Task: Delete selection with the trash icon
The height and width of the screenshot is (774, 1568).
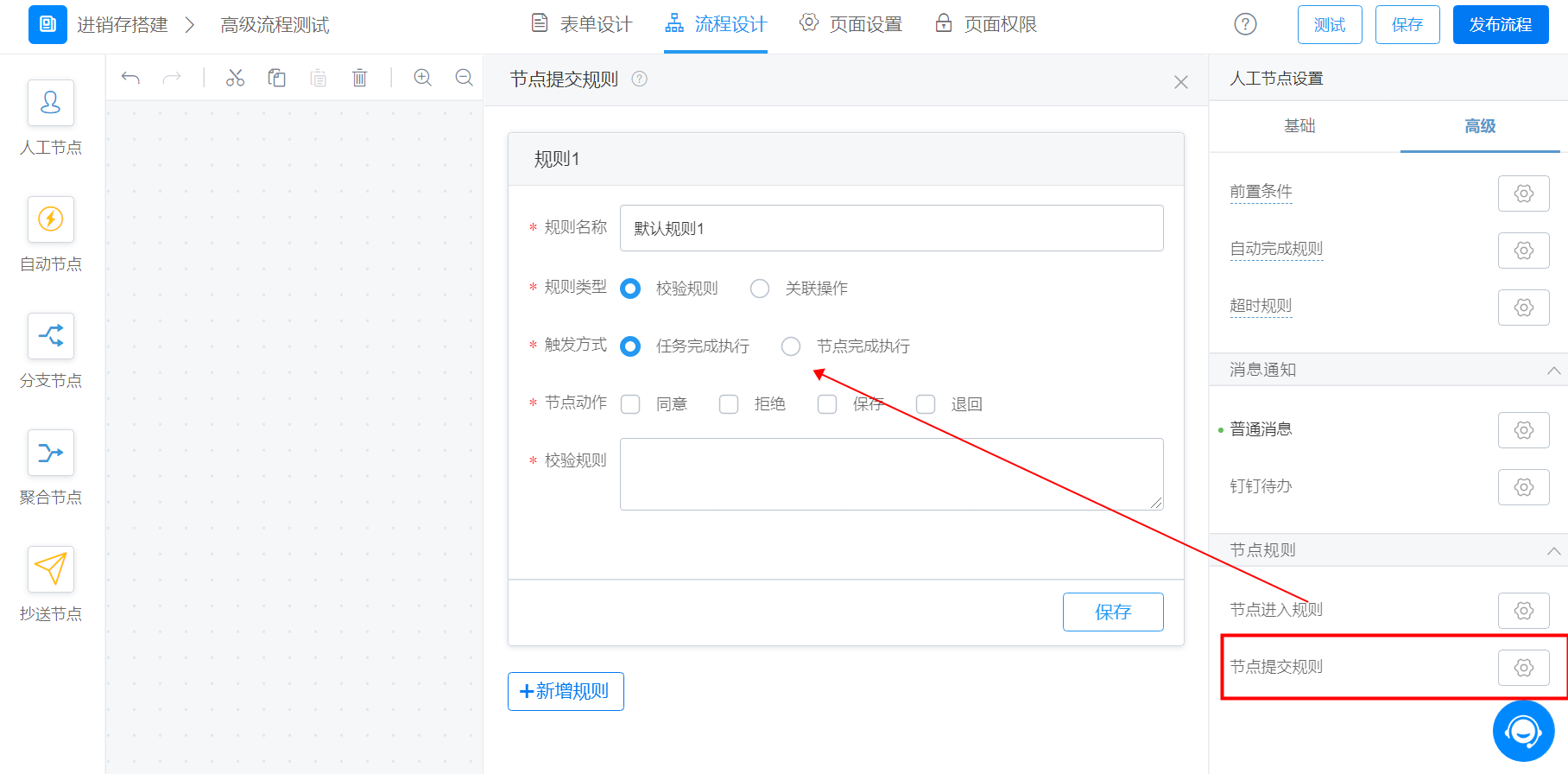Action: pos(360,78)
